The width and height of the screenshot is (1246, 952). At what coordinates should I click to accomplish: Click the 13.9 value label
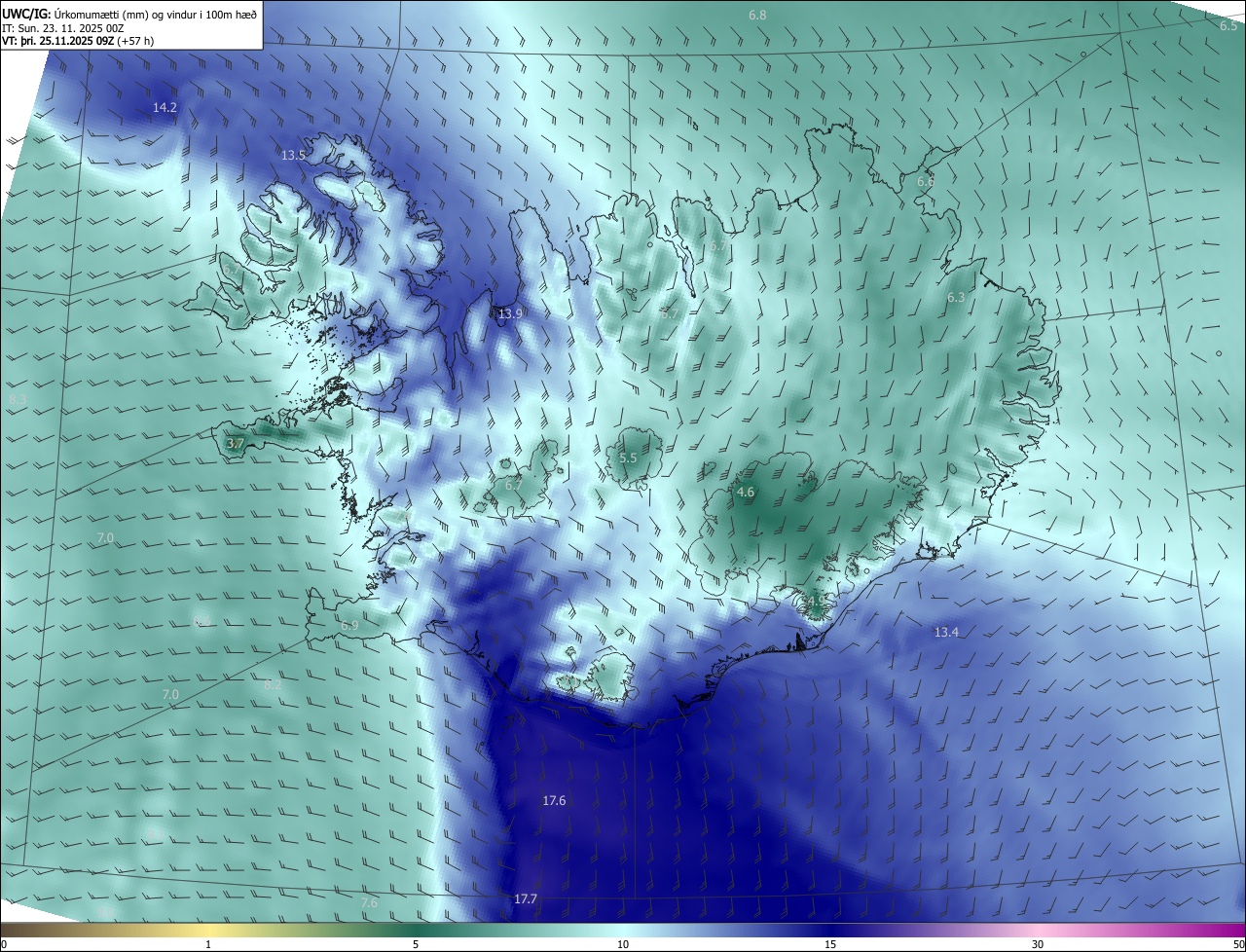(x=510, y=313)
